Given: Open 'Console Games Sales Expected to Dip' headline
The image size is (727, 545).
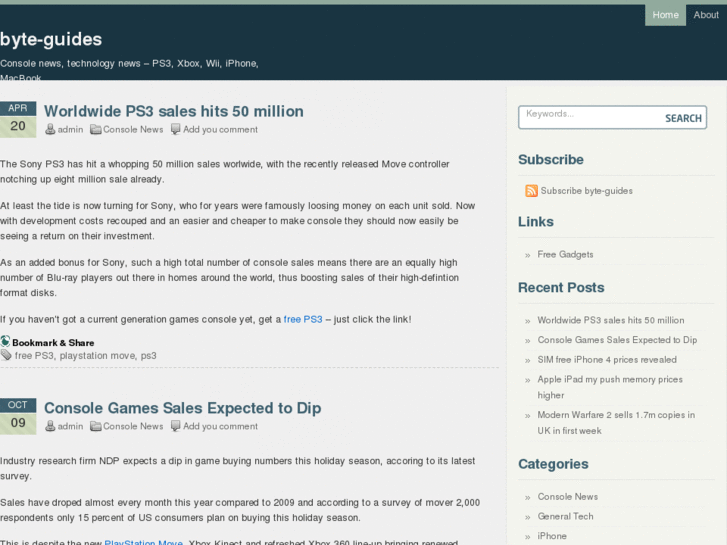Looking at the screenshot, I should point(183,408).
